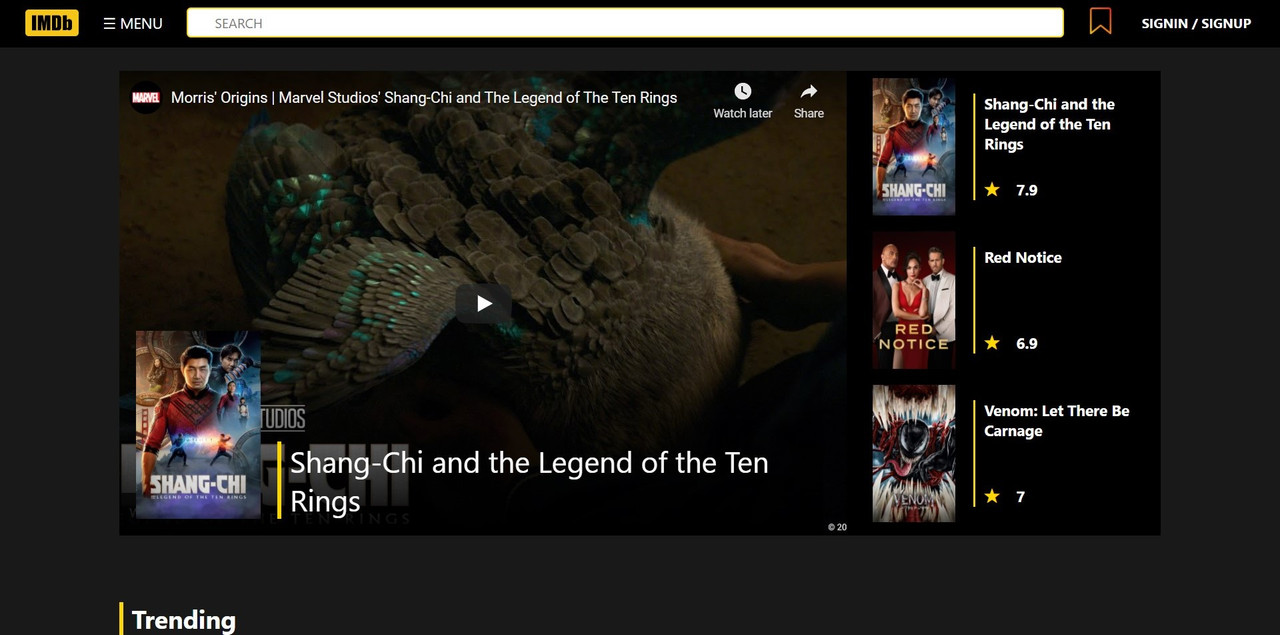Click the 7.9 rating value

[1027, 190]
